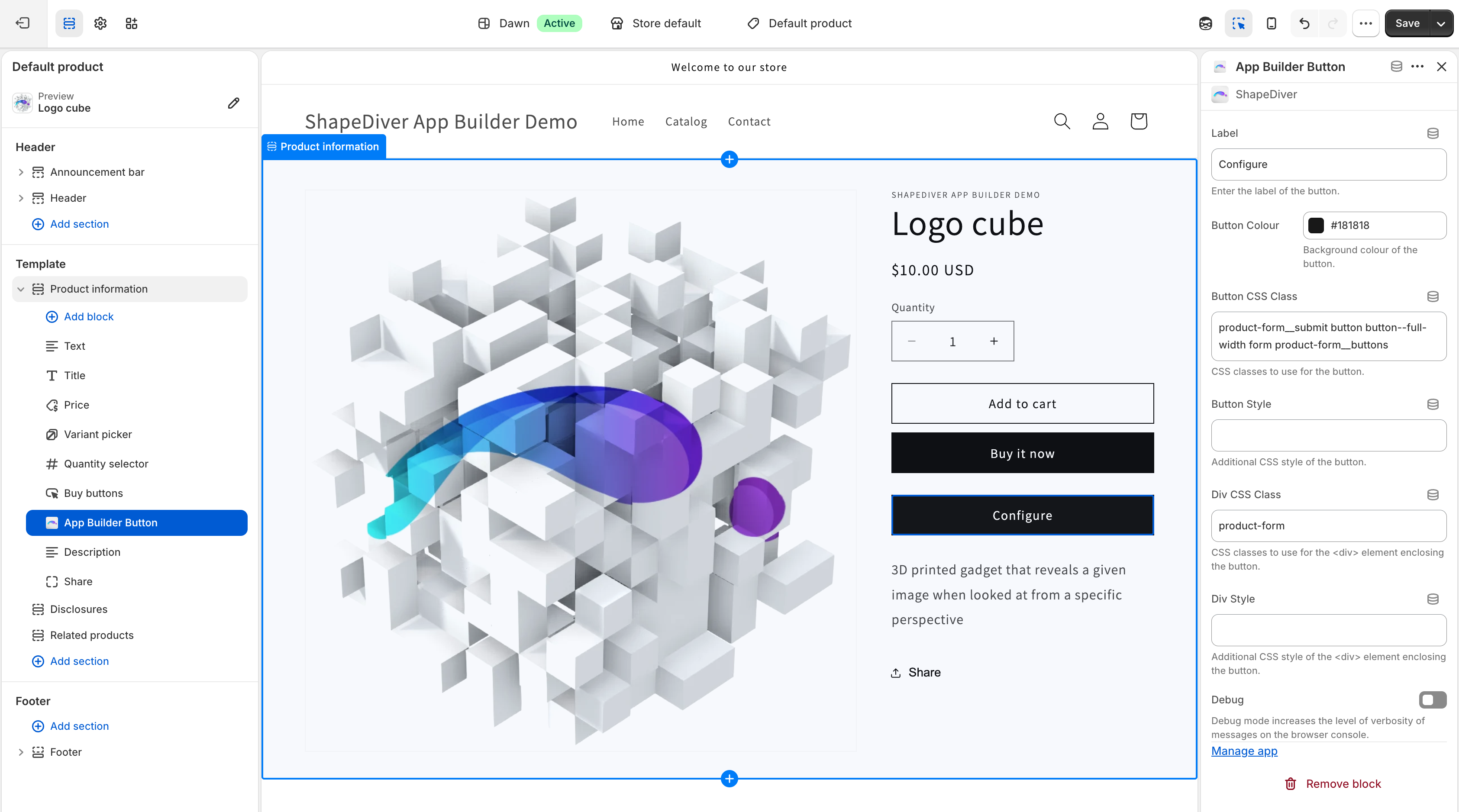Click the Div CSS Class input field
The image size is (1459, 812).
click(1329, 525)
